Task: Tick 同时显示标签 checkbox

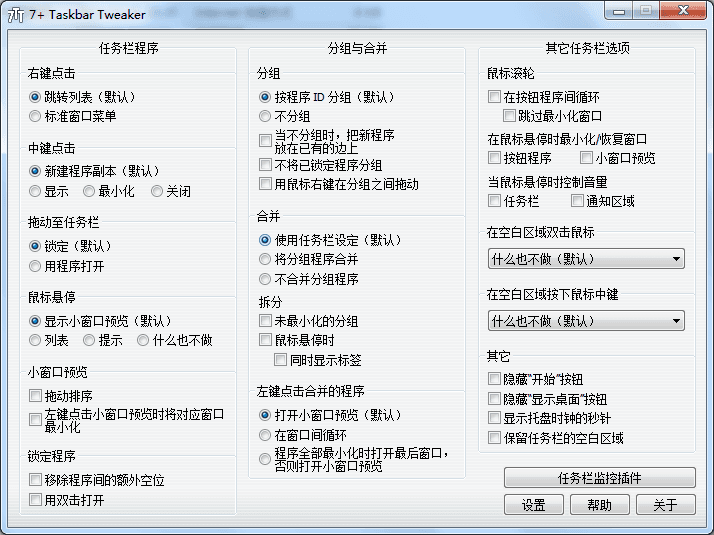Action: pyautogui.click(x=280, y=360)
